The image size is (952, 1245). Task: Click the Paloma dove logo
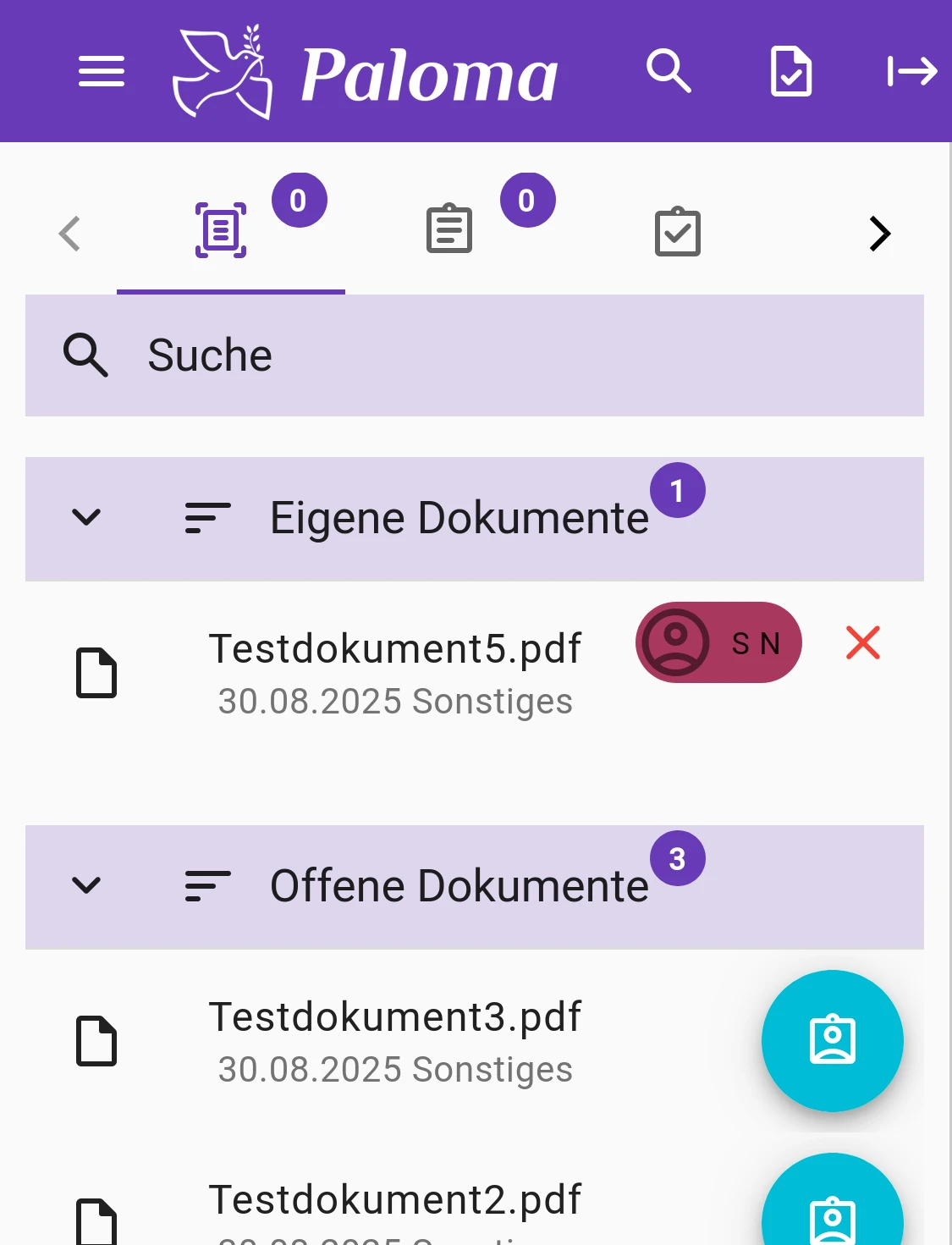click(x=223, y=72)
